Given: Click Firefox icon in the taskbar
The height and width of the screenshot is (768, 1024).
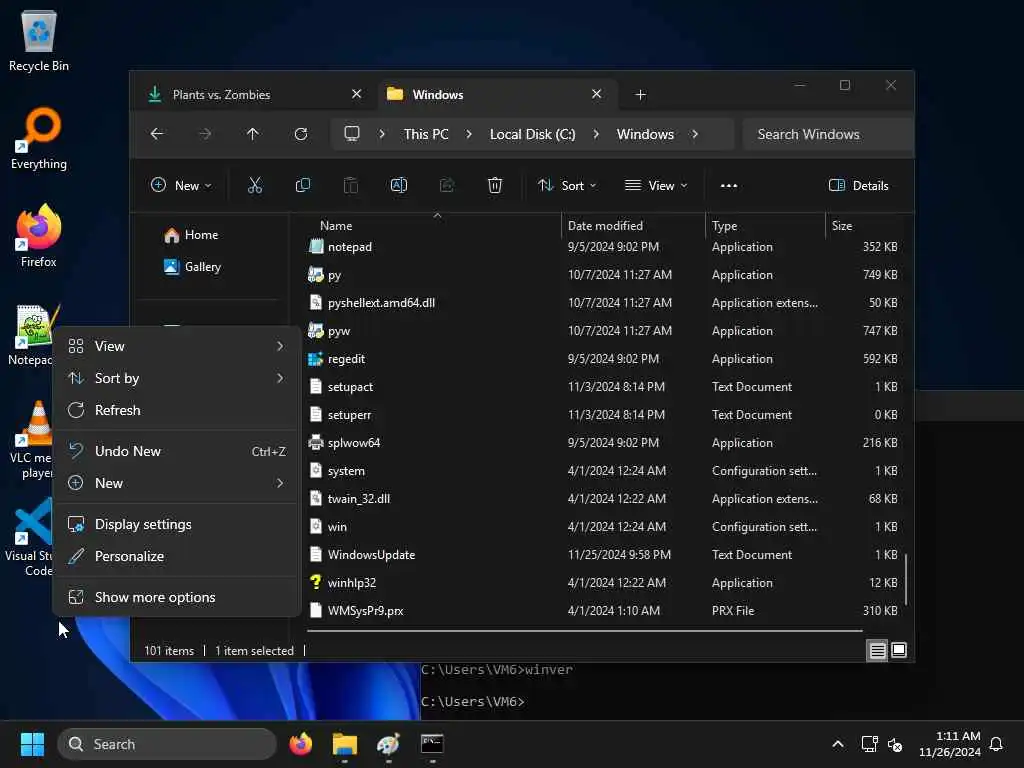Looking at the screenshot, I should [x=301, y=744].
